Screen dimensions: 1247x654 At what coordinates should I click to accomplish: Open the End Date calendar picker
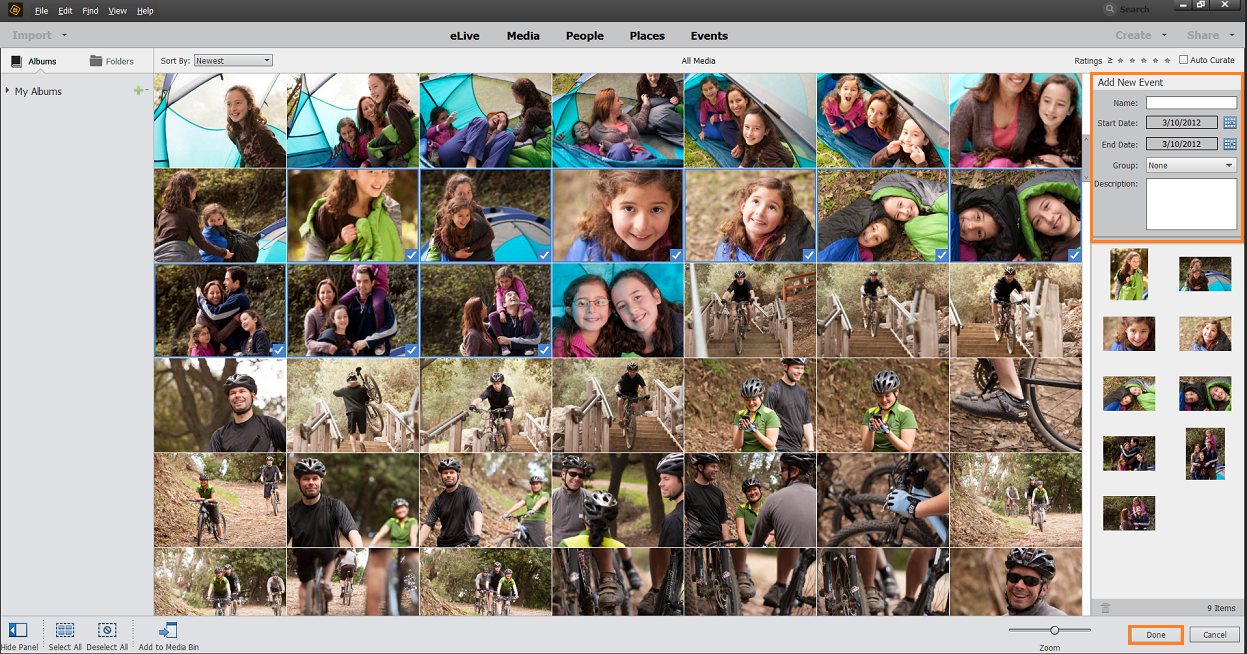[x=1230, y=145]
